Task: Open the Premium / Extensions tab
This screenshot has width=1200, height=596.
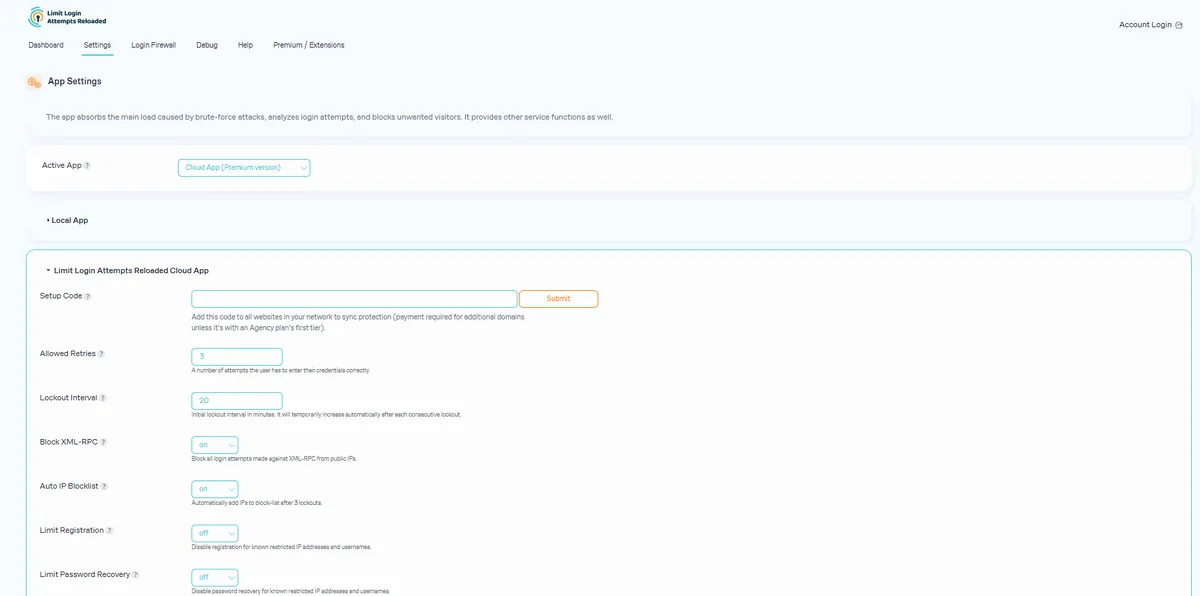Action: point(309,45)
